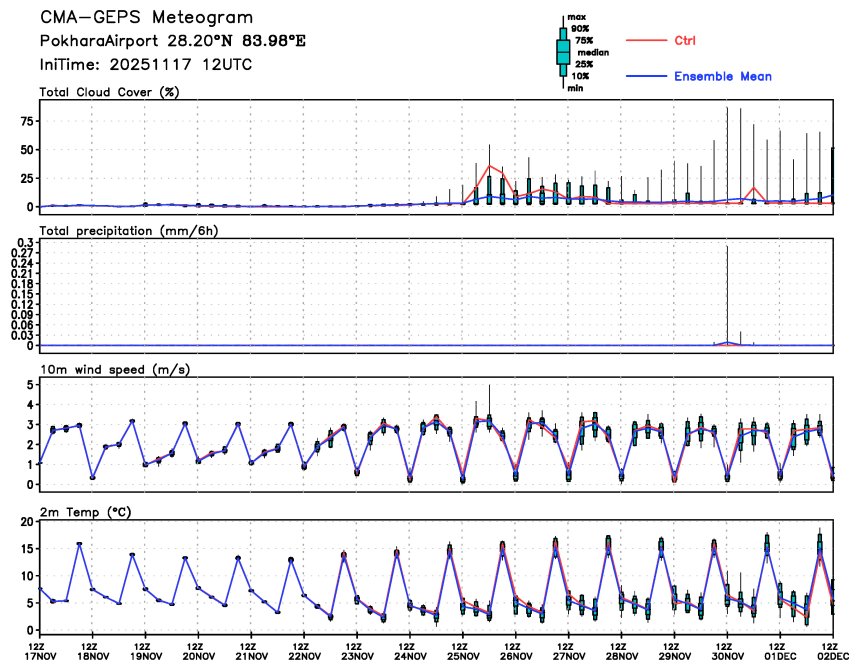Click the temperature 20 axis value
Viewport: 860px width, 672px height.
[x=27, y=522]
